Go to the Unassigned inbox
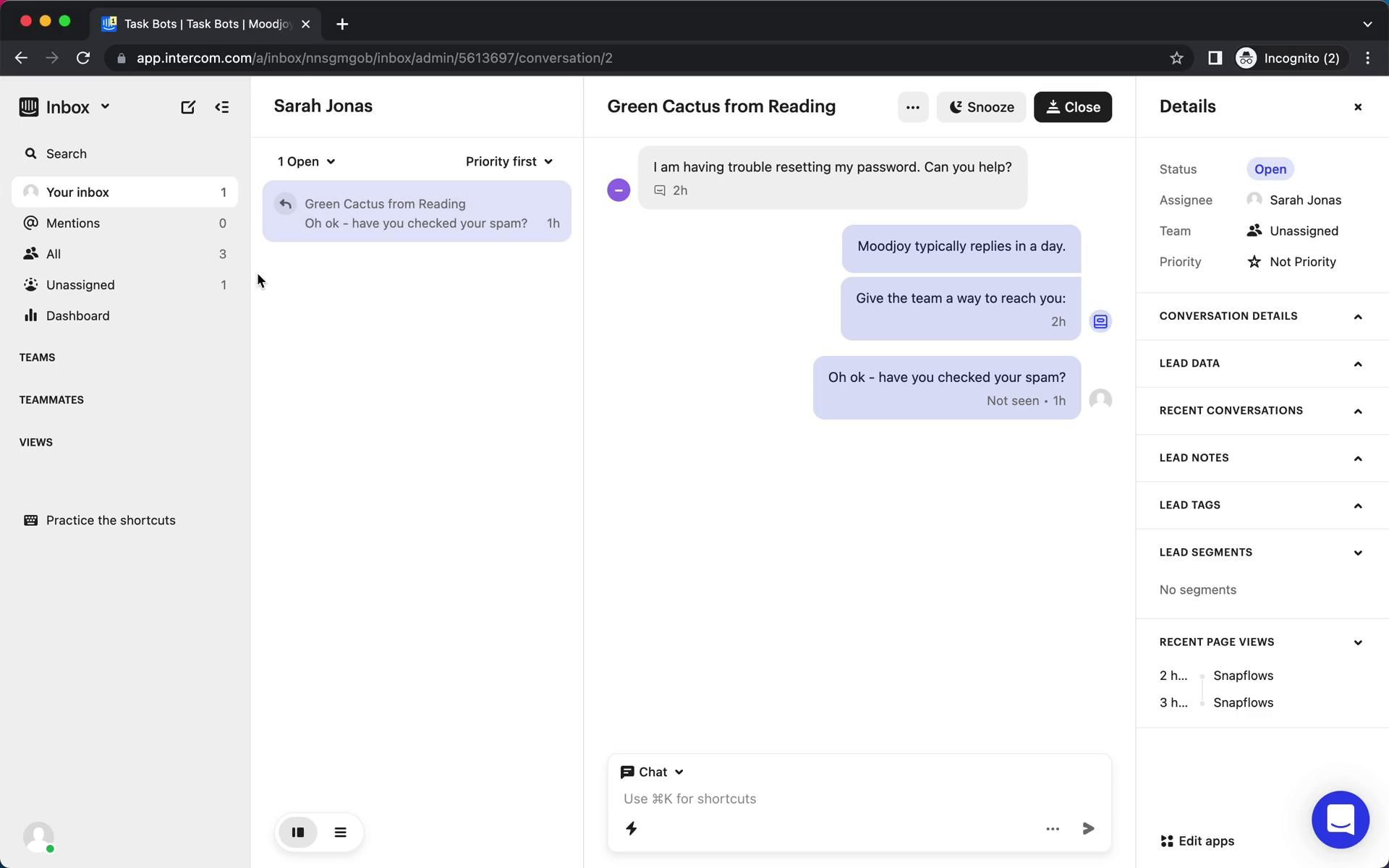The width and height of the screenshot is (1389, 868). [x=80, y=285]
